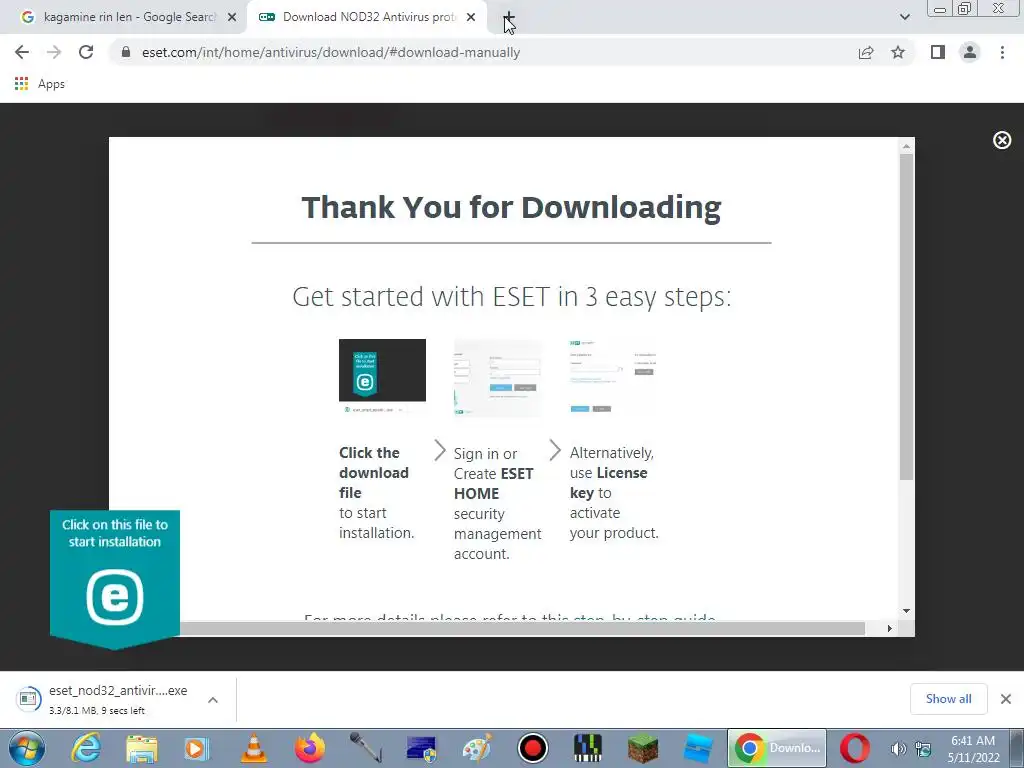Launch VLC media player from taskbar
1024x768 pixels.
(x=253, y=748)
